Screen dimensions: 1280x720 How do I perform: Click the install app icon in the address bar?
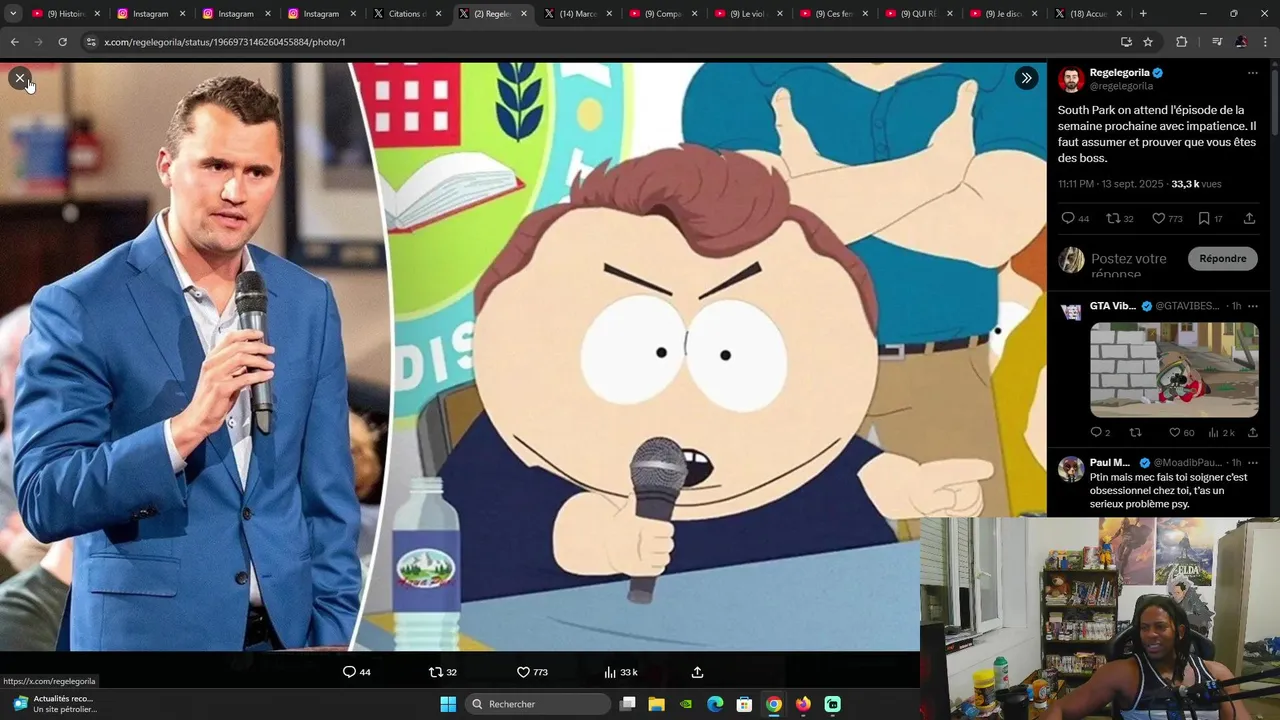(1126, 42)
